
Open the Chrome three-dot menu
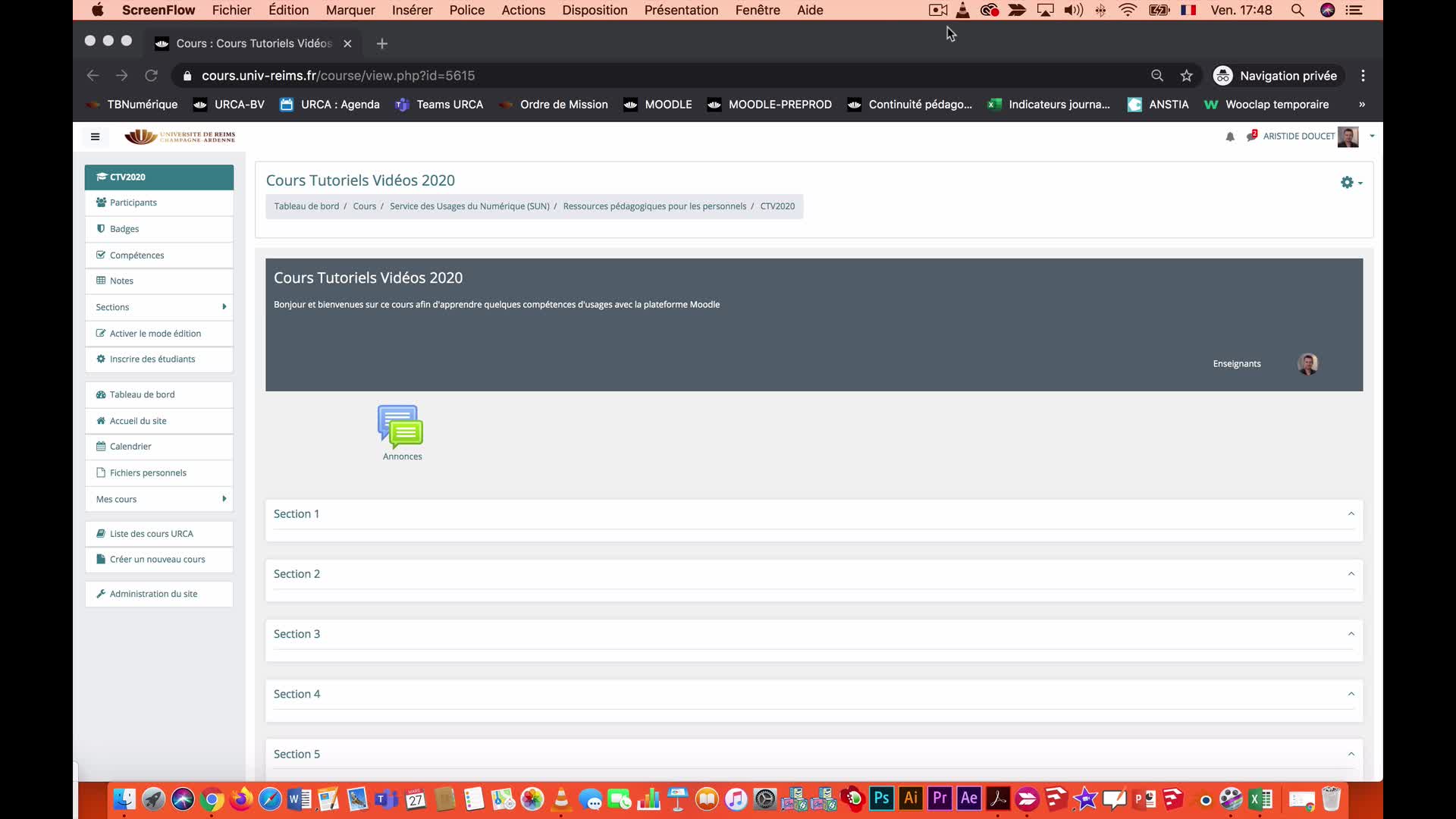pos(1363,76)
